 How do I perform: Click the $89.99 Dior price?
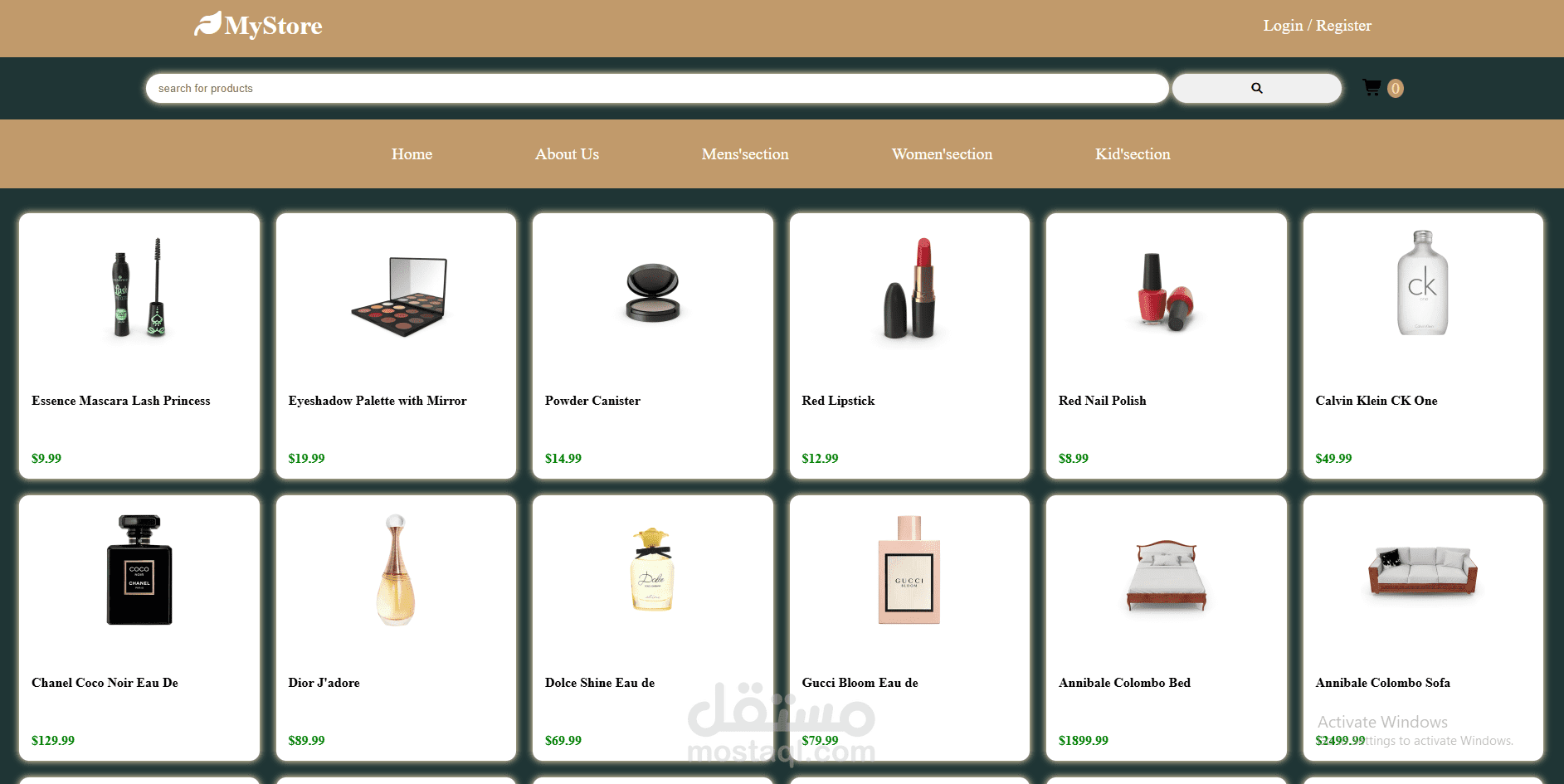click(x=306, y=741)
